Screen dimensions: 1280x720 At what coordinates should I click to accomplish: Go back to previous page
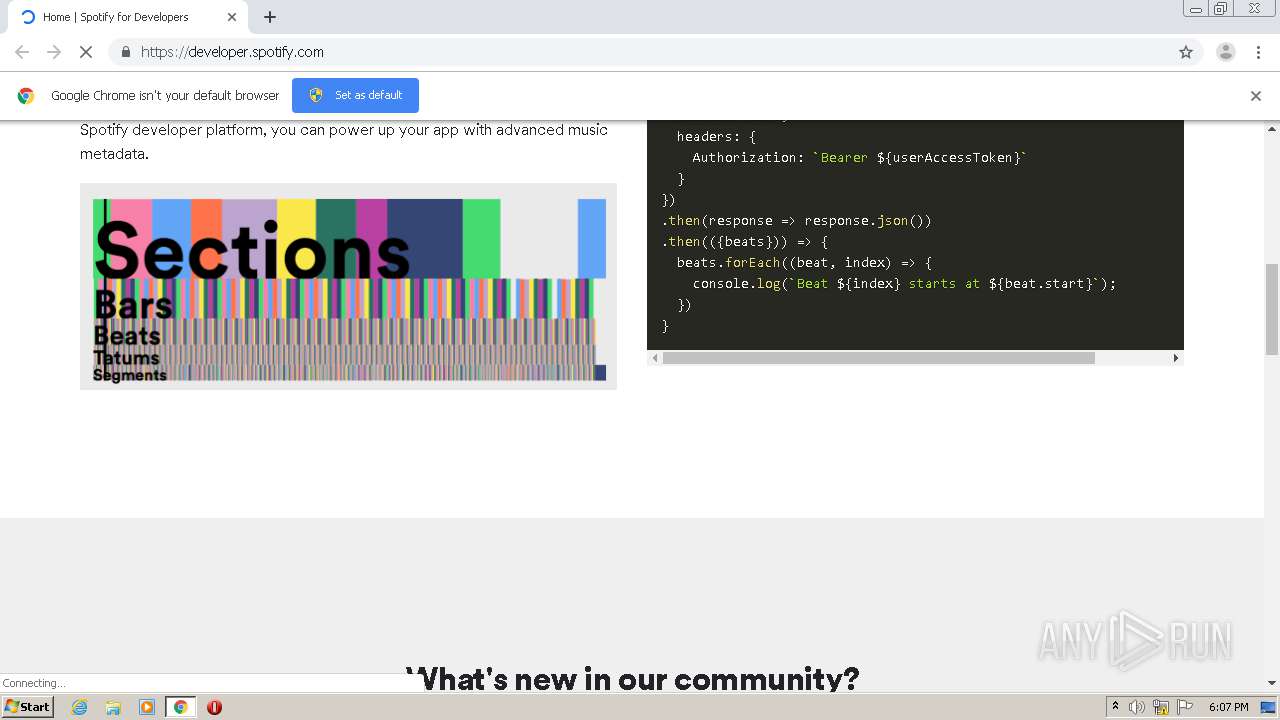coord(22,52)
